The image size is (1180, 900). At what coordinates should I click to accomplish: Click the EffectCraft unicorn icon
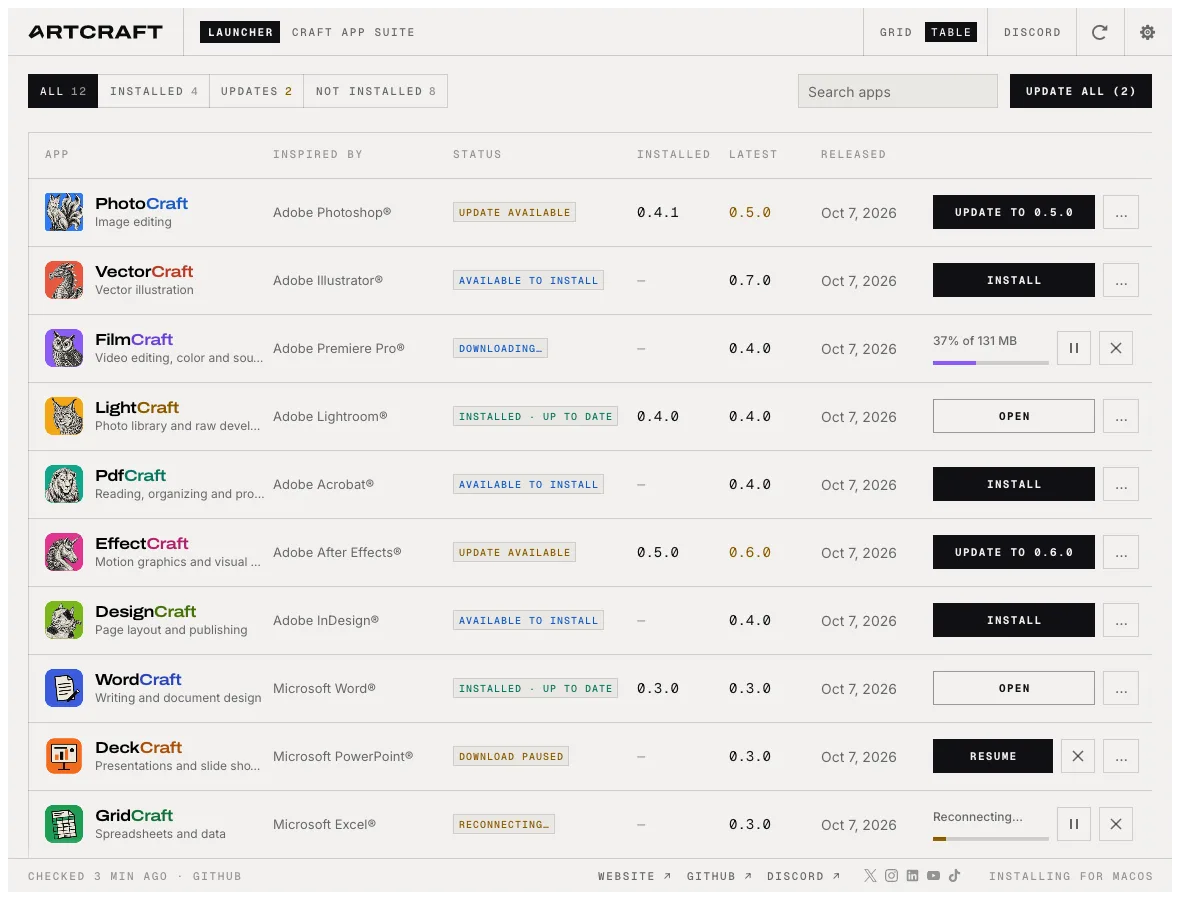pyautogui.click(x=63, y=552)
